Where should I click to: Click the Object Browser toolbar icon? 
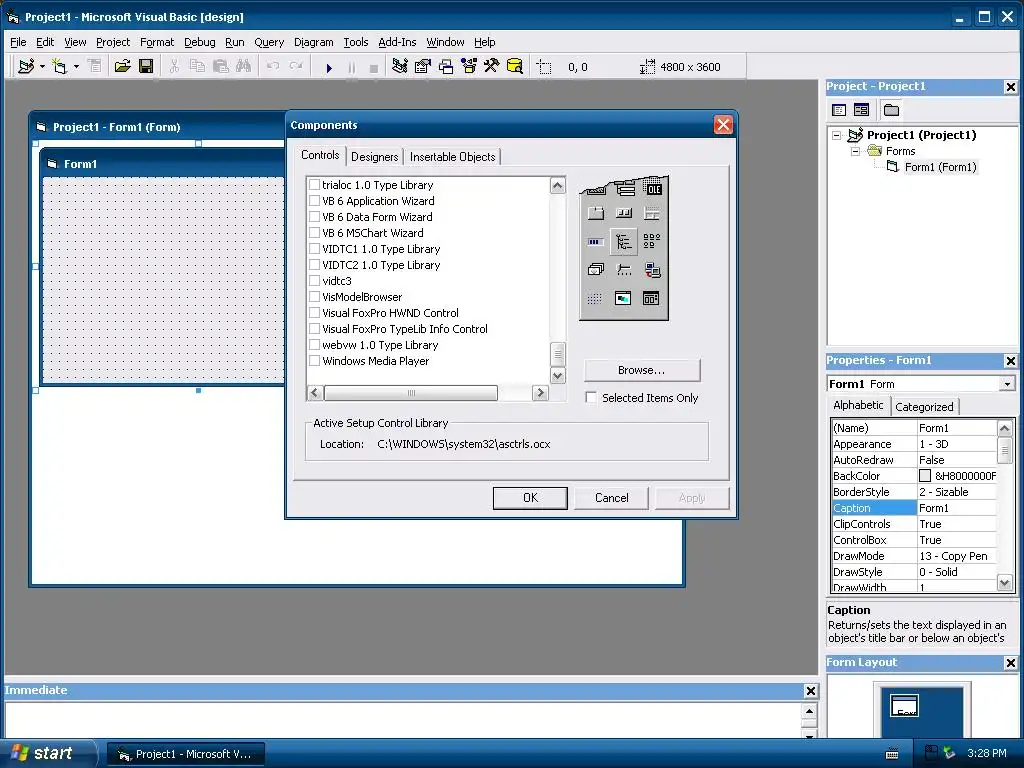point(469,67)
